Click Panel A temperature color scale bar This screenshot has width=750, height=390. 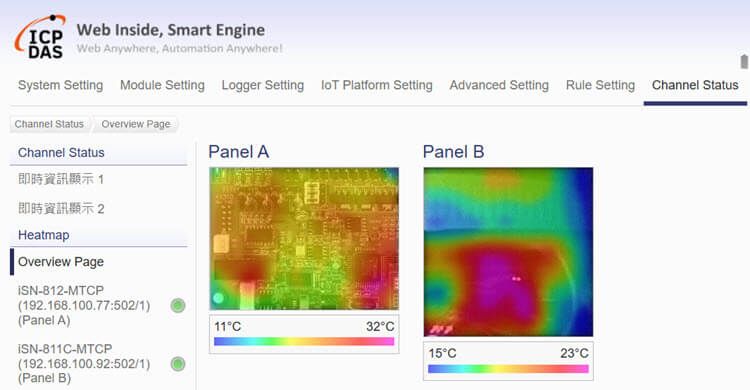(304, 341)
